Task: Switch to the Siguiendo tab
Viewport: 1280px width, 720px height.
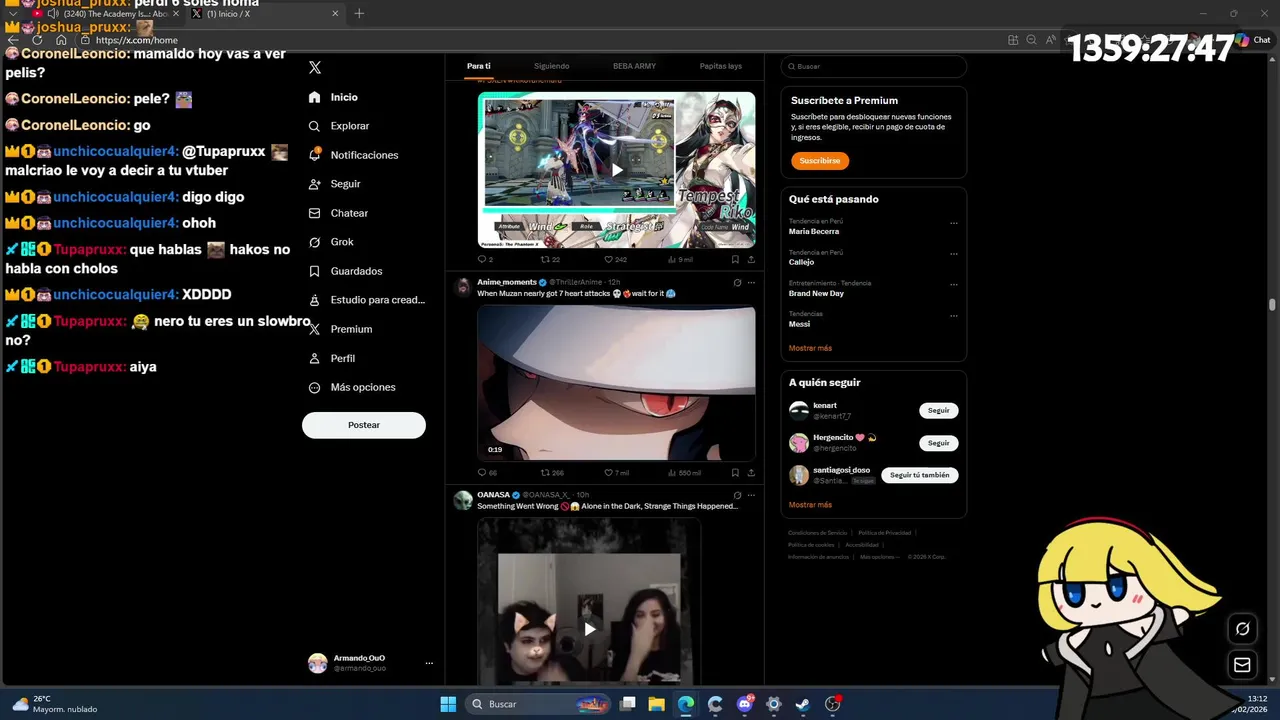Action: [x=551, y=66]
